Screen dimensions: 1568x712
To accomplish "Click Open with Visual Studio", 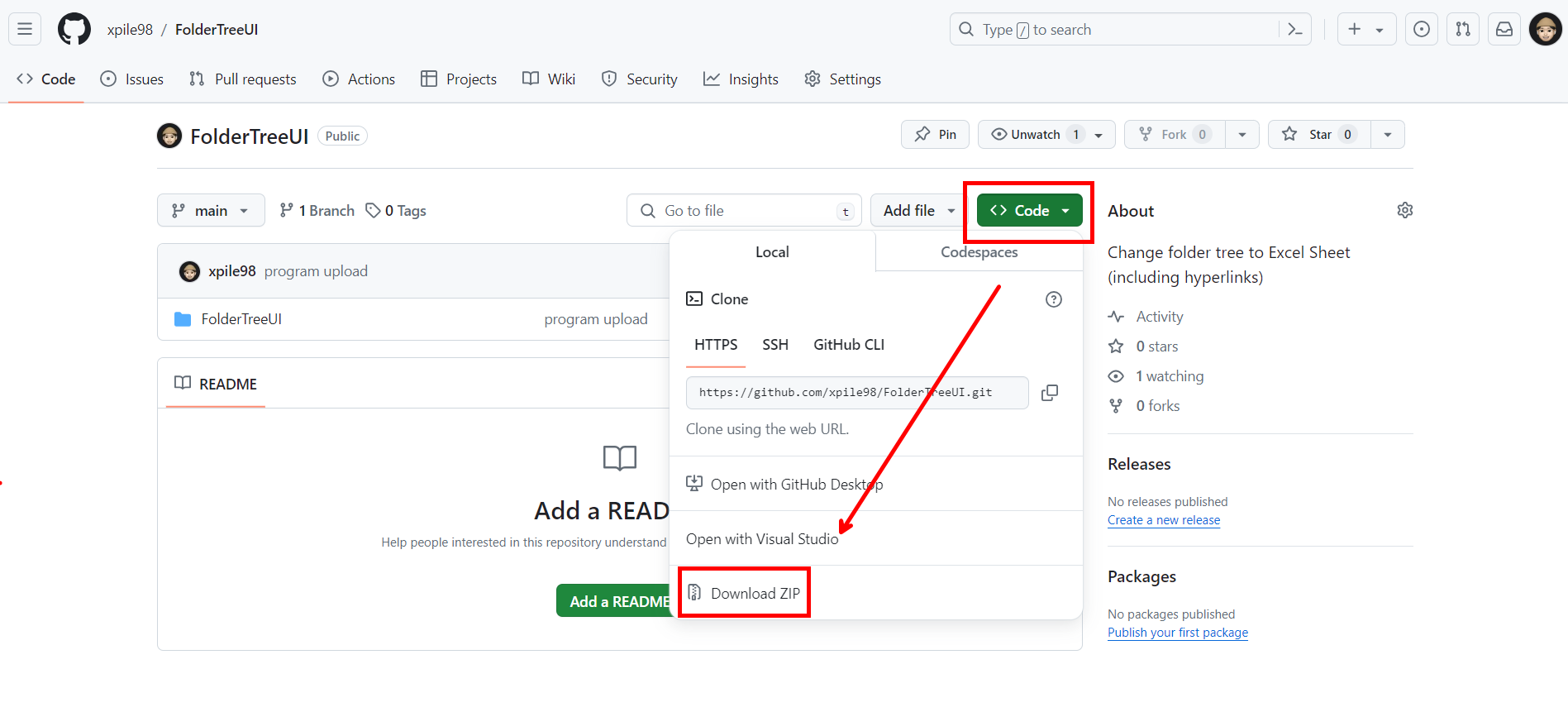I will 876,539.
